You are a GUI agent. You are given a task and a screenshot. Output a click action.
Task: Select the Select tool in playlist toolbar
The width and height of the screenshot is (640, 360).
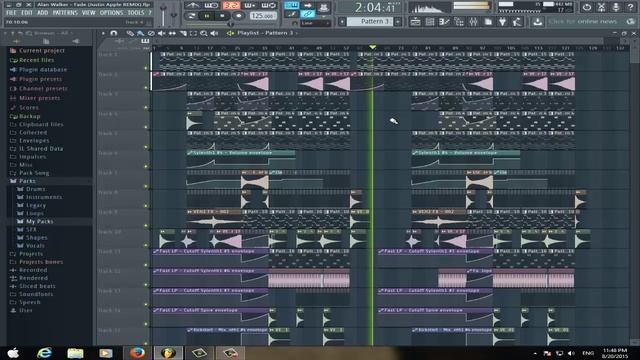(193, 33)
